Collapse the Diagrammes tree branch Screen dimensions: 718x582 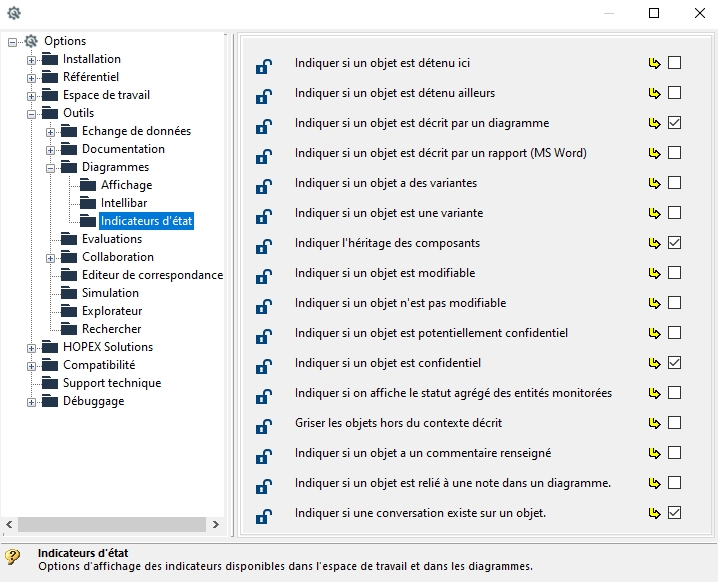coord(51,167)
